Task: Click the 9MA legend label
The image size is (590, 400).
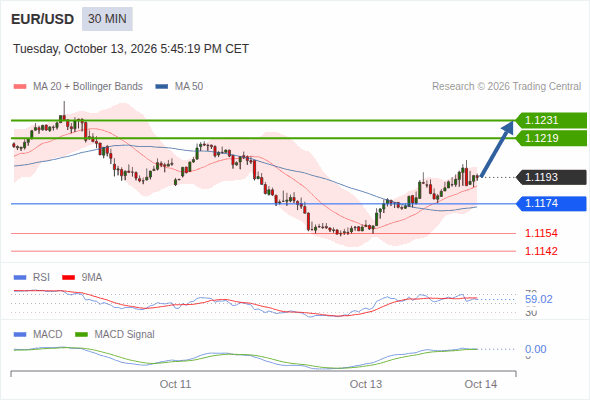Action: 92,277
